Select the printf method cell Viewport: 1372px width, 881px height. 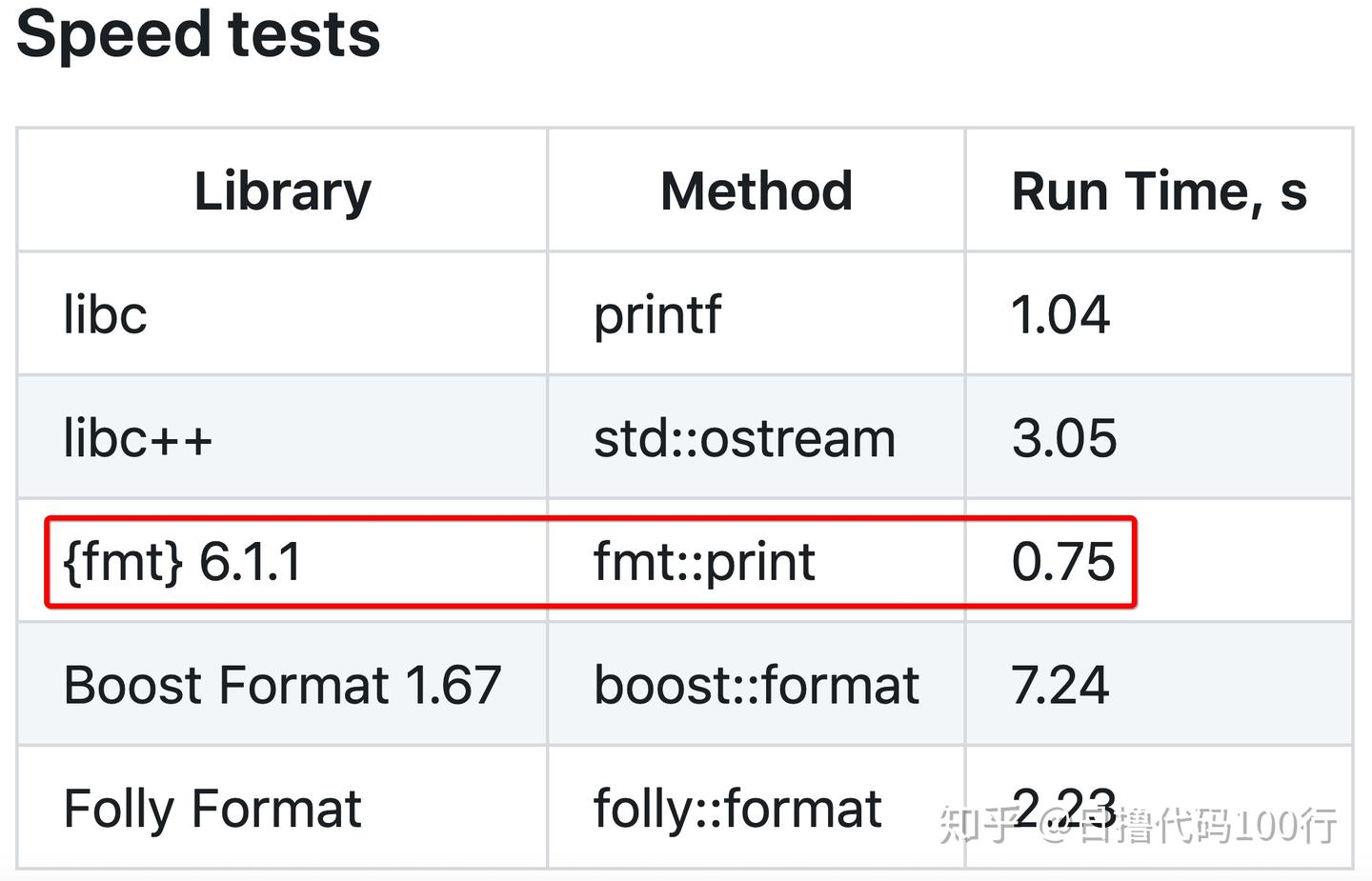[657, 315]
